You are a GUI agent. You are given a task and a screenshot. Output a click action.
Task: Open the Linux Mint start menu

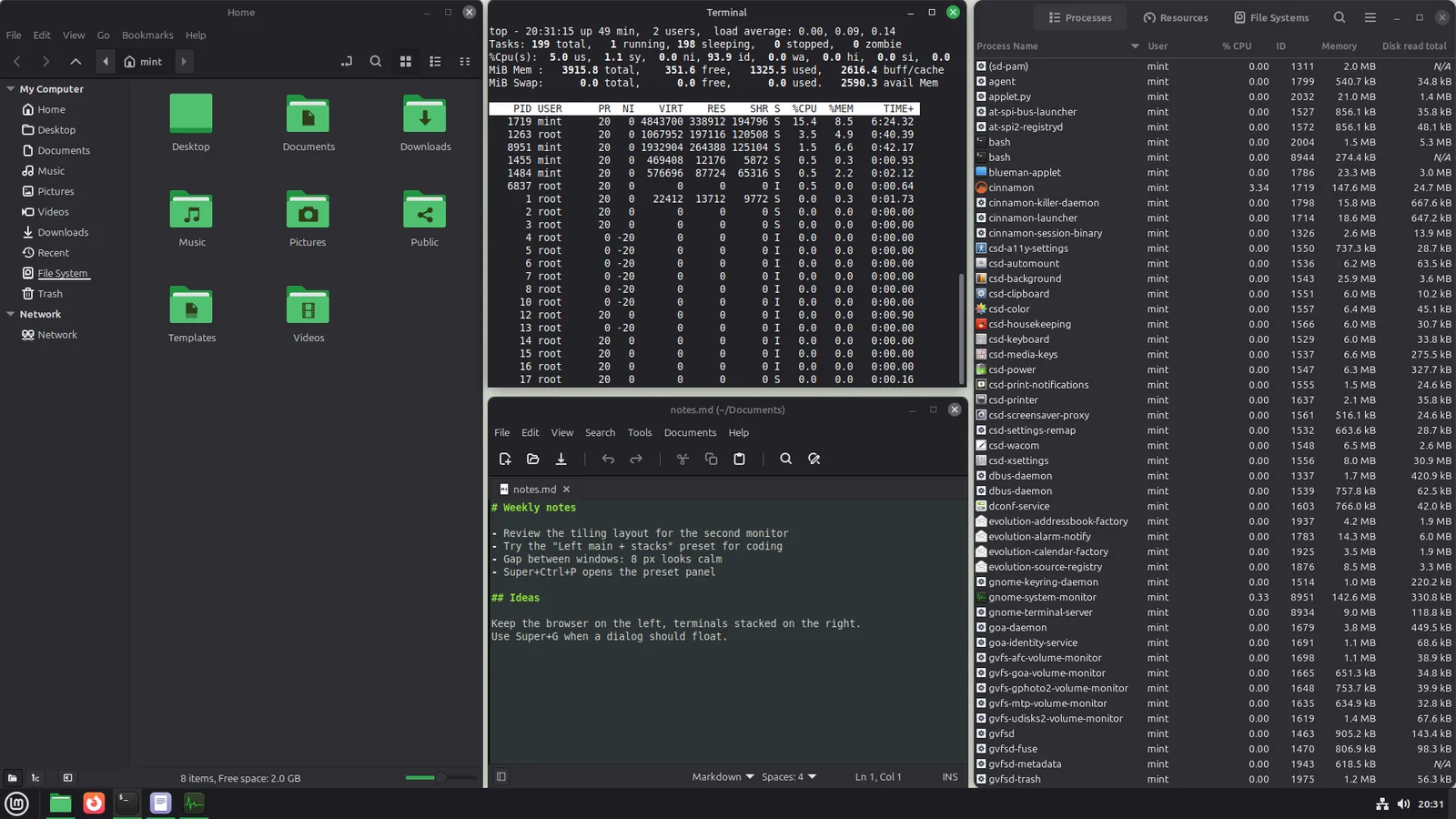pos(17,804)
